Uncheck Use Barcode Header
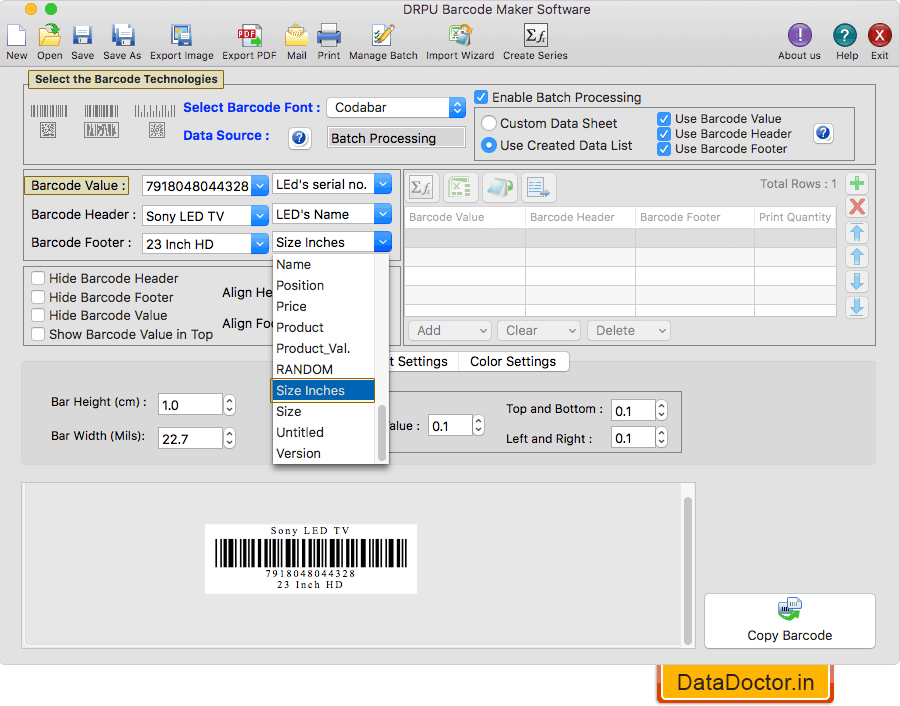 [x=664, y=134]
